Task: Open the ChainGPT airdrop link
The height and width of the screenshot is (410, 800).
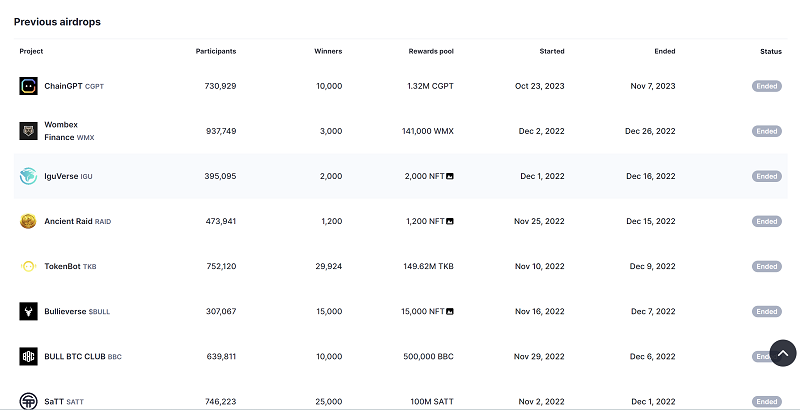Action: click(x=63, y=86)
